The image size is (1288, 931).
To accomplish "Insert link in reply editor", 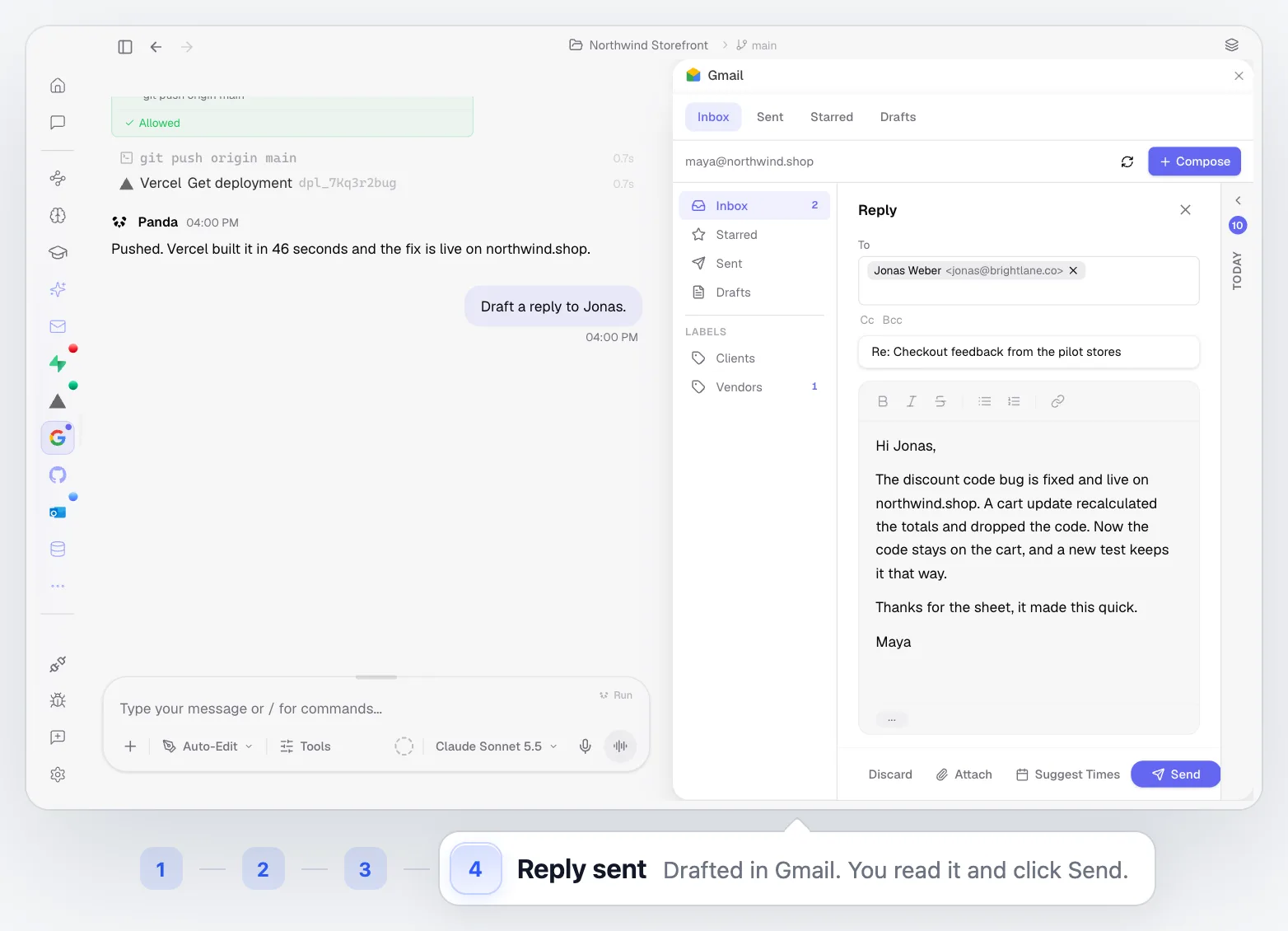I will pos(1058,401).
